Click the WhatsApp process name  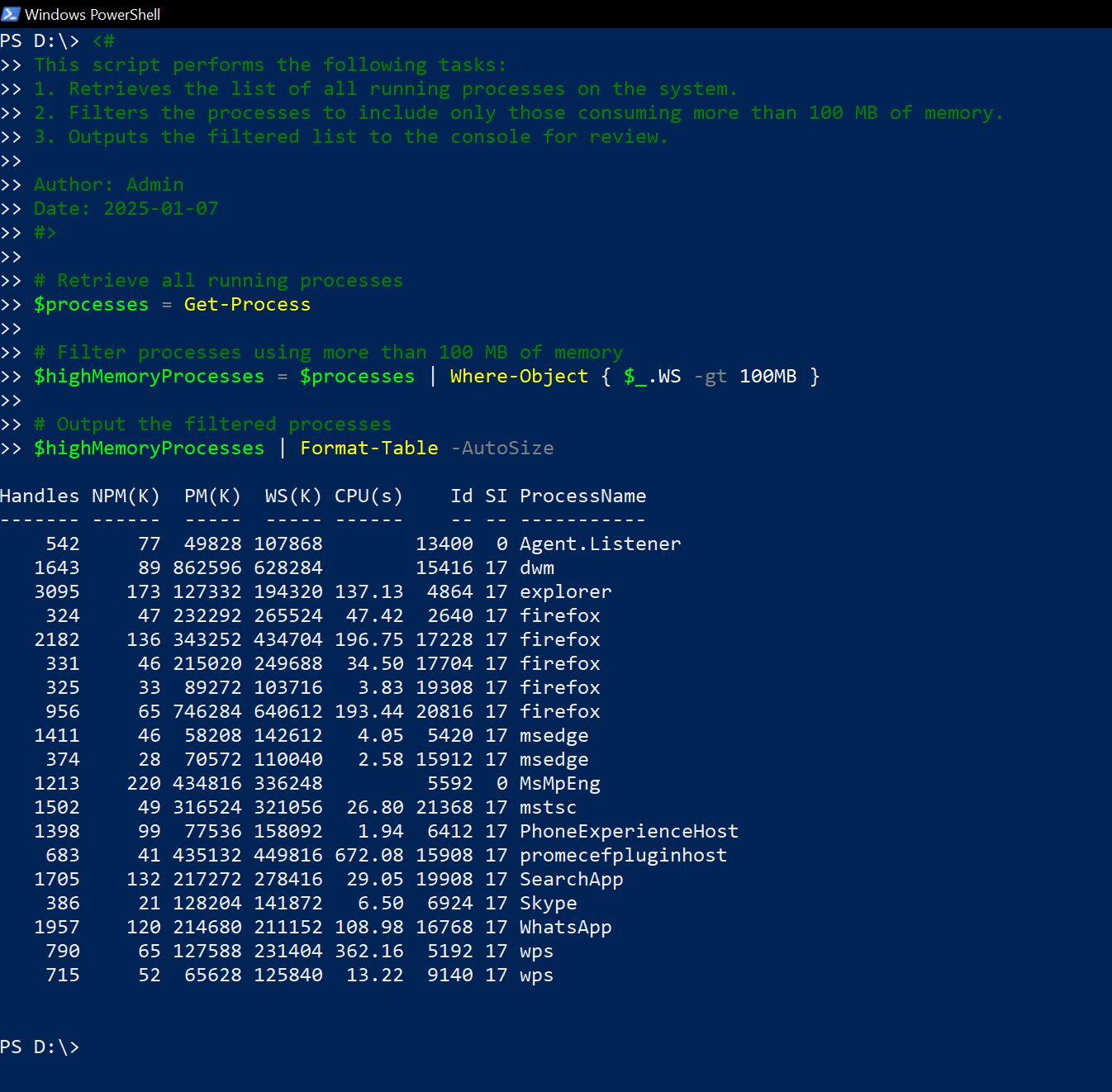click(x=565, y=927)
